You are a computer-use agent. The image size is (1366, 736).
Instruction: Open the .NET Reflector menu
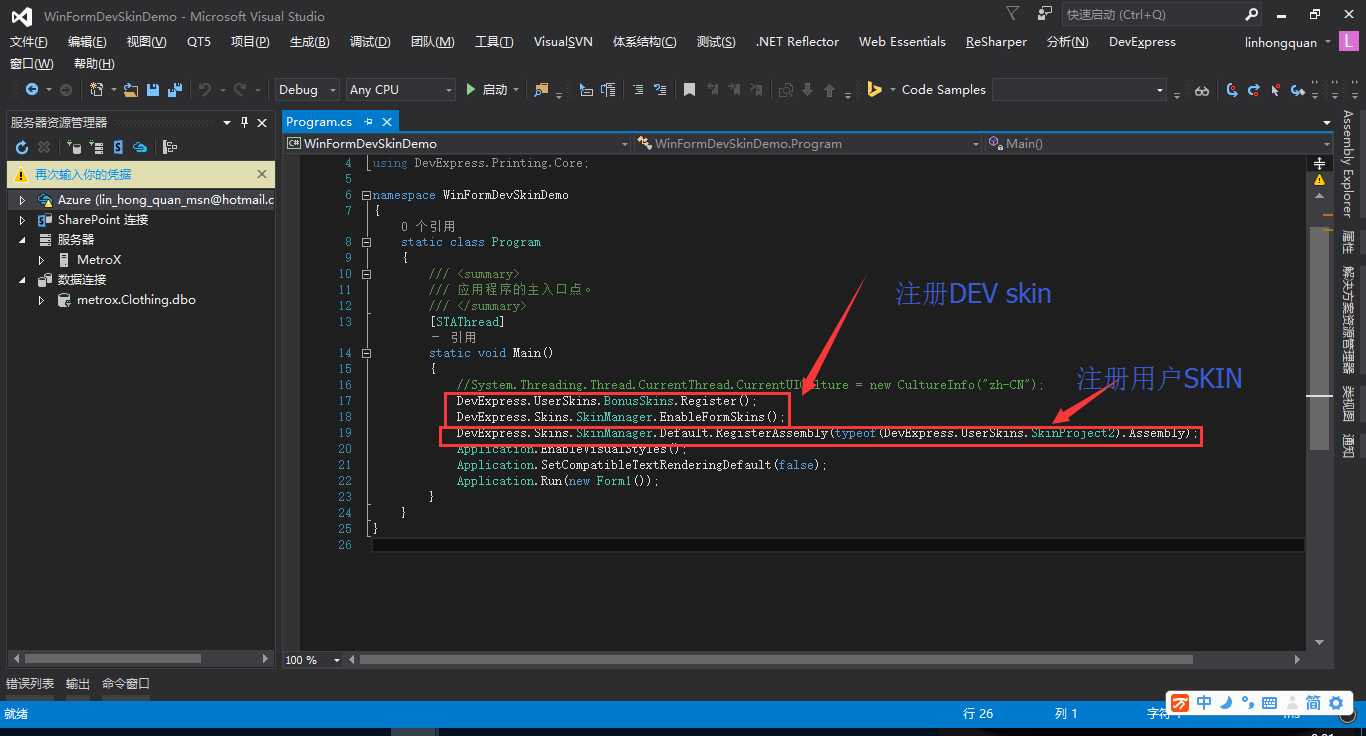(798, 42)
